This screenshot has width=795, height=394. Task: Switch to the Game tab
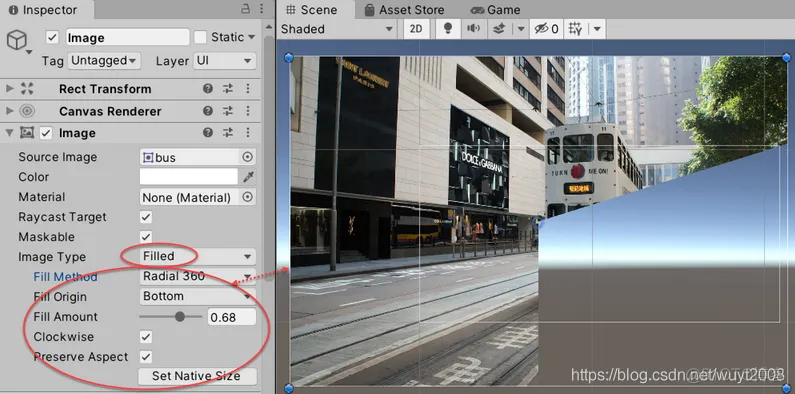495,10
